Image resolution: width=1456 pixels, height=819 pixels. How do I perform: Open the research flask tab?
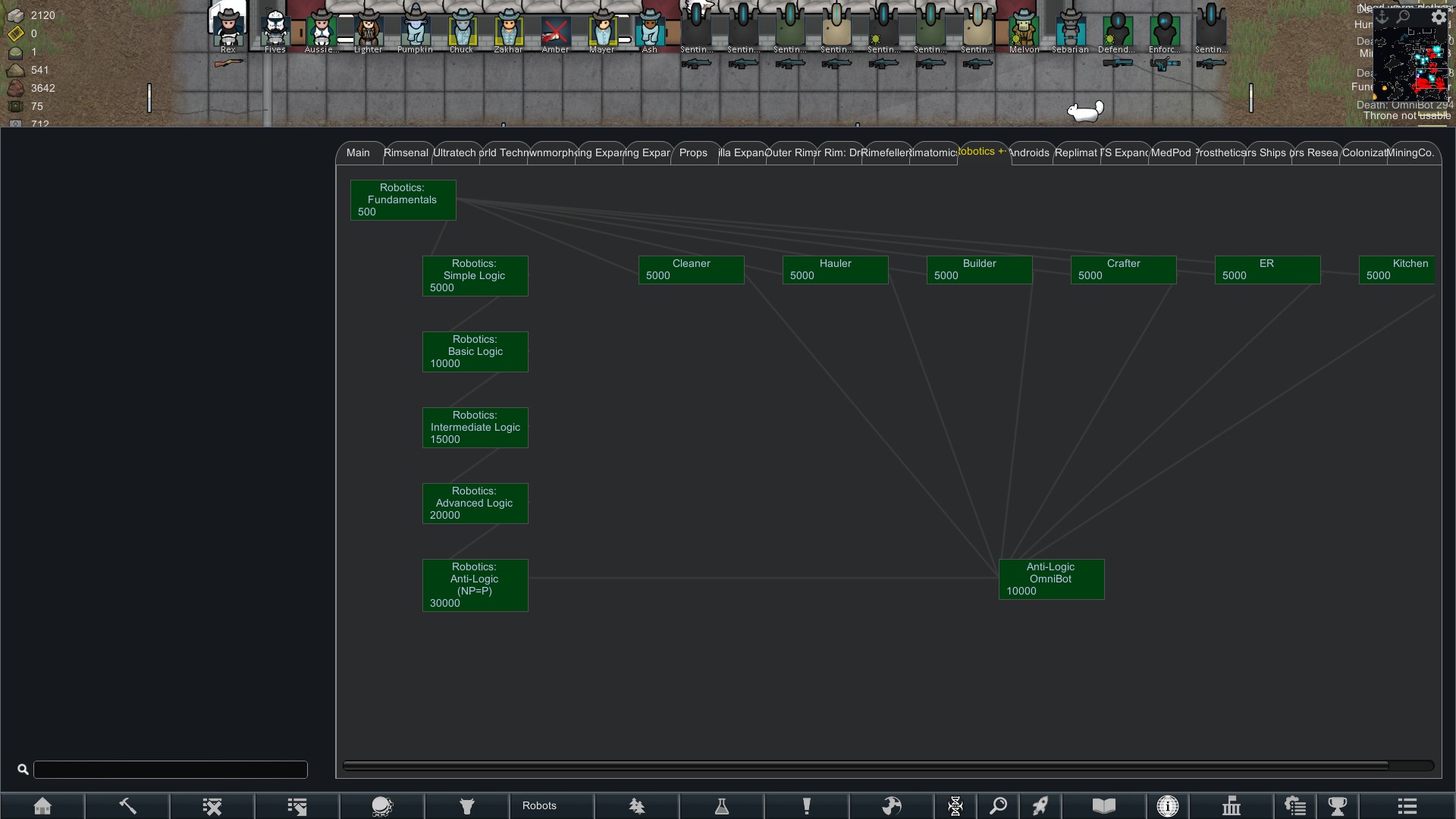point(721,806)
